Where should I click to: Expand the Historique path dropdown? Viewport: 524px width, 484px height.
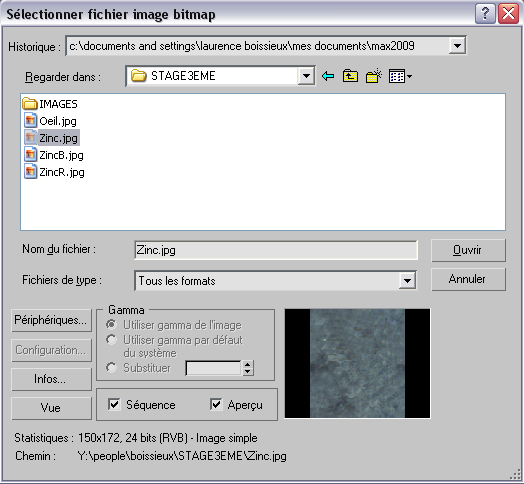pyautogui.click(x=457, y=46)
